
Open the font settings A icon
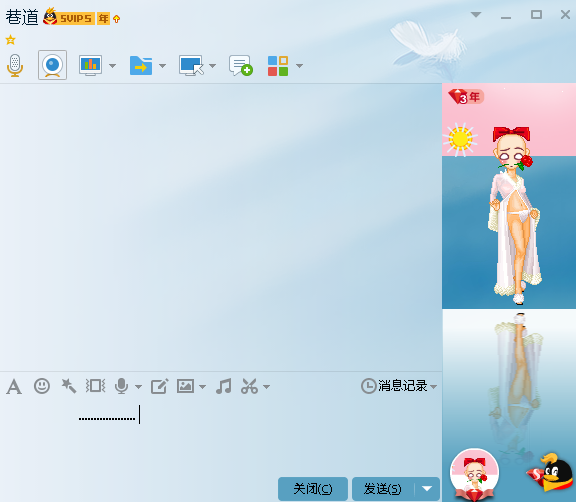pyautogui.click(x=14, y=387)
